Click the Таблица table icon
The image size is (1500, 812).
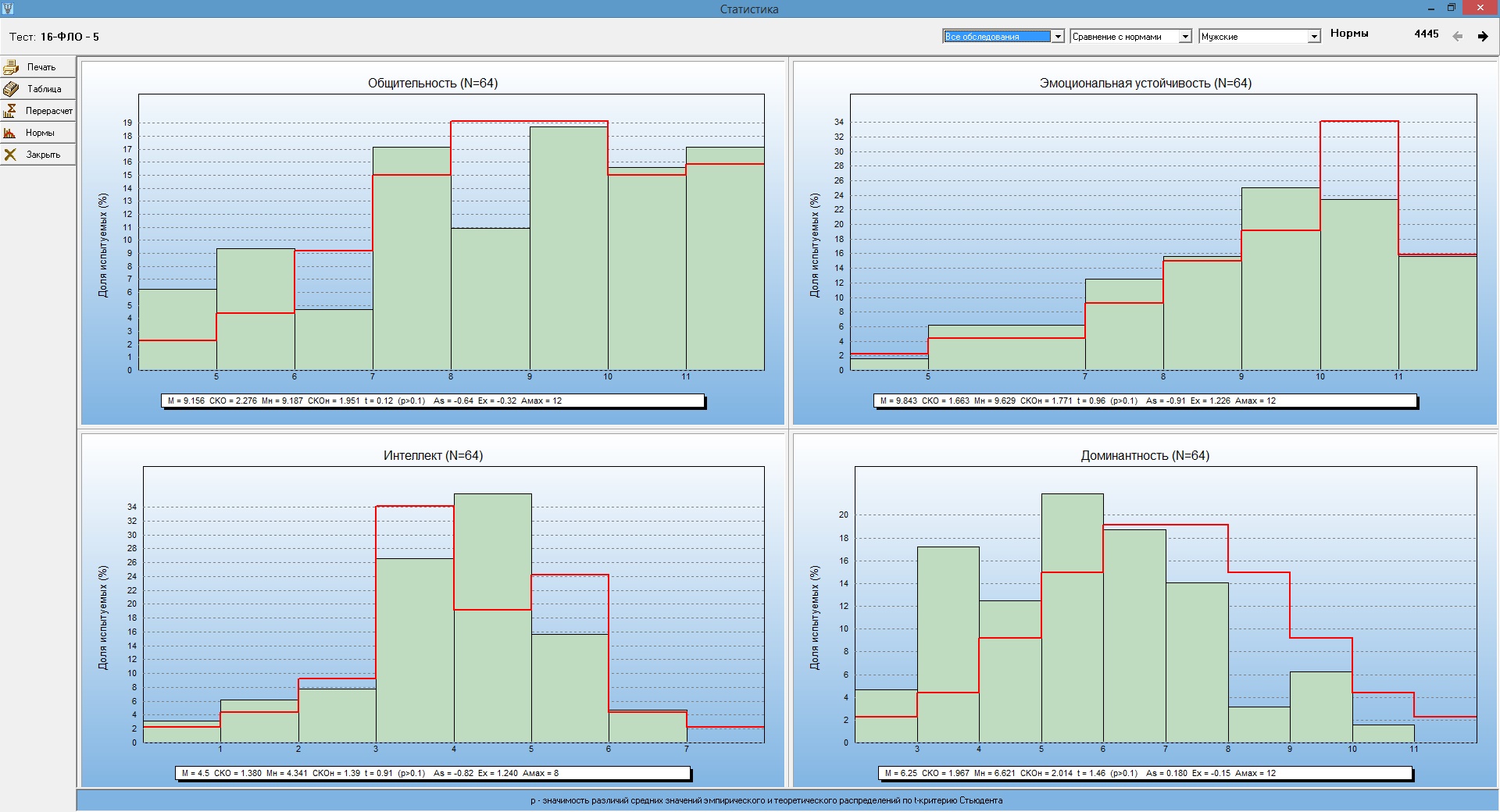pyautogui.click(x=11, y=89)
